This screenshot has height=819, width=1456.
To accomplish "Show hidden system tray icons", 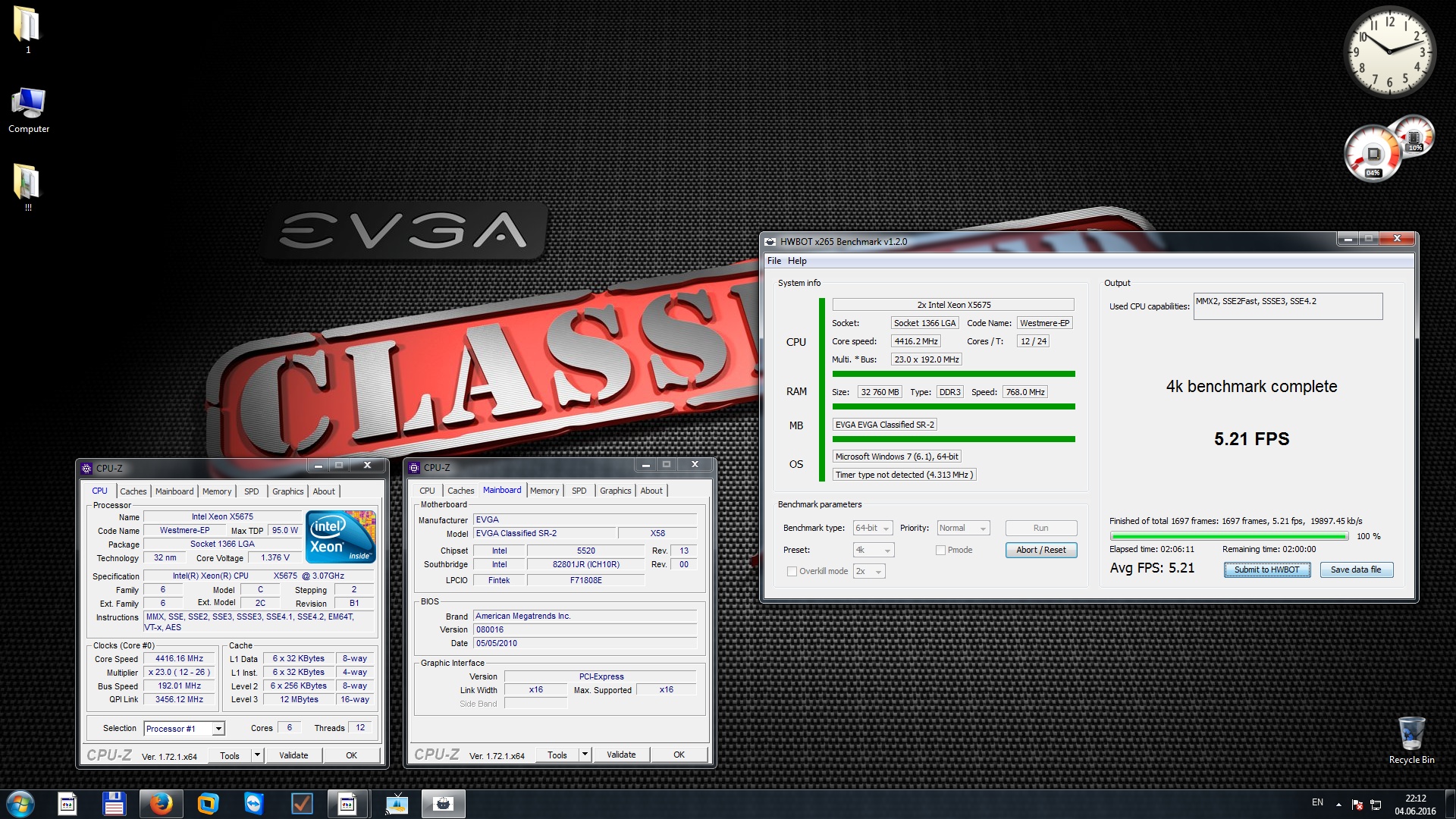I will pyautogui.click(x=1338, y=804).
